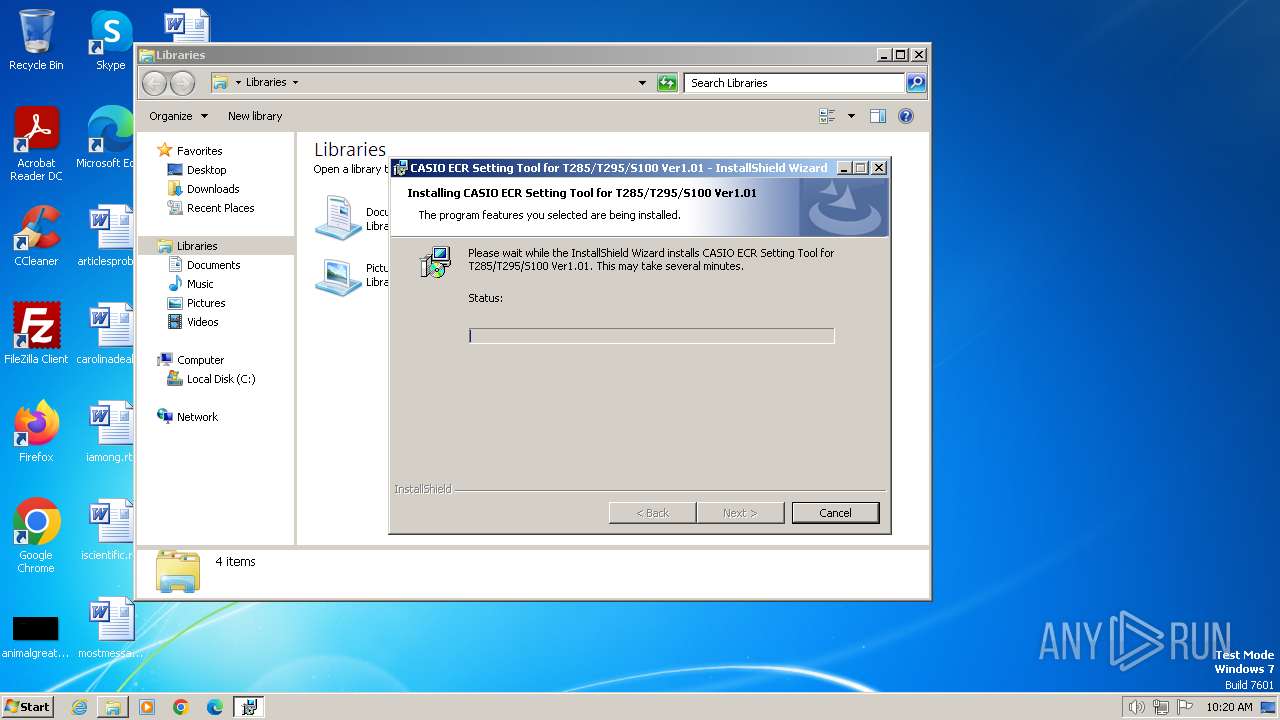The image size is (1280, 720).
Task: Select Desktop under Favorites
Action: click(x=206, y=170)
